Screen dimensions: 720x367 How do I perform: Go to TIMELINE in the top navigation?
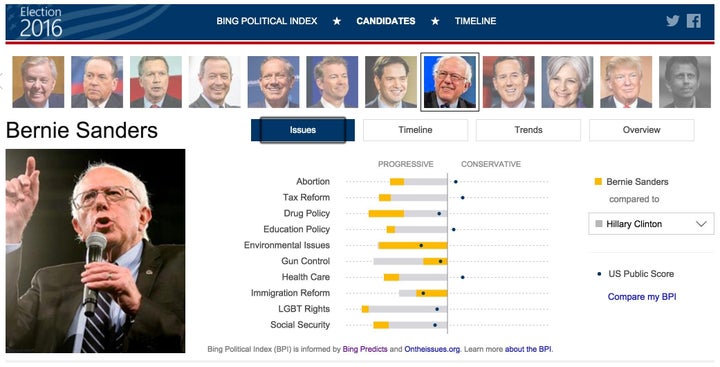pos(475,21)
